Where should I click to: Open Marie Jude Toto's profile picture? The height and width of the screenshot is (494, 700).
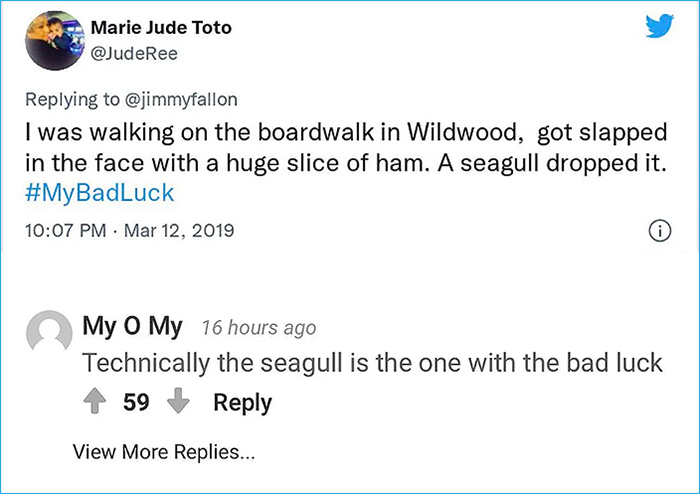52,40
